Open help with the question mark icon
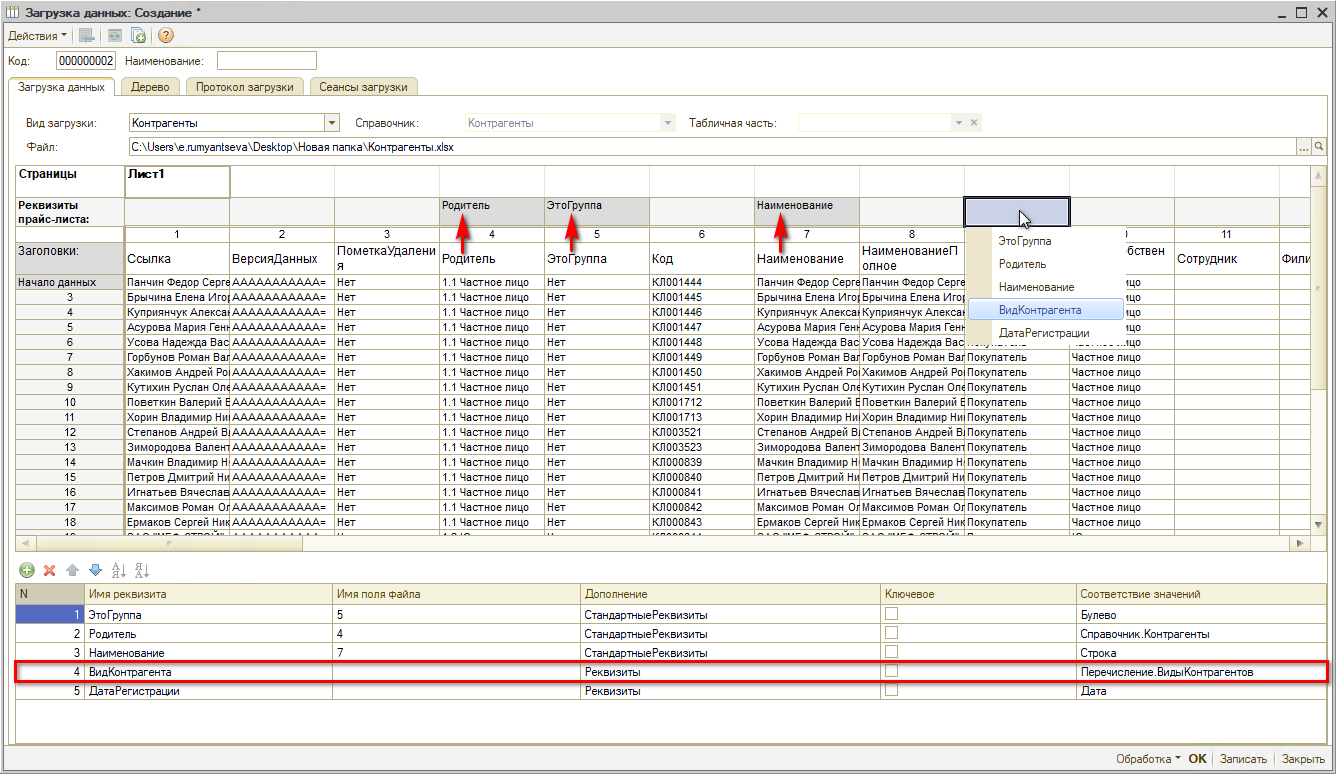The width and height of the screenshot is (1336, 774). click(166, 36)
